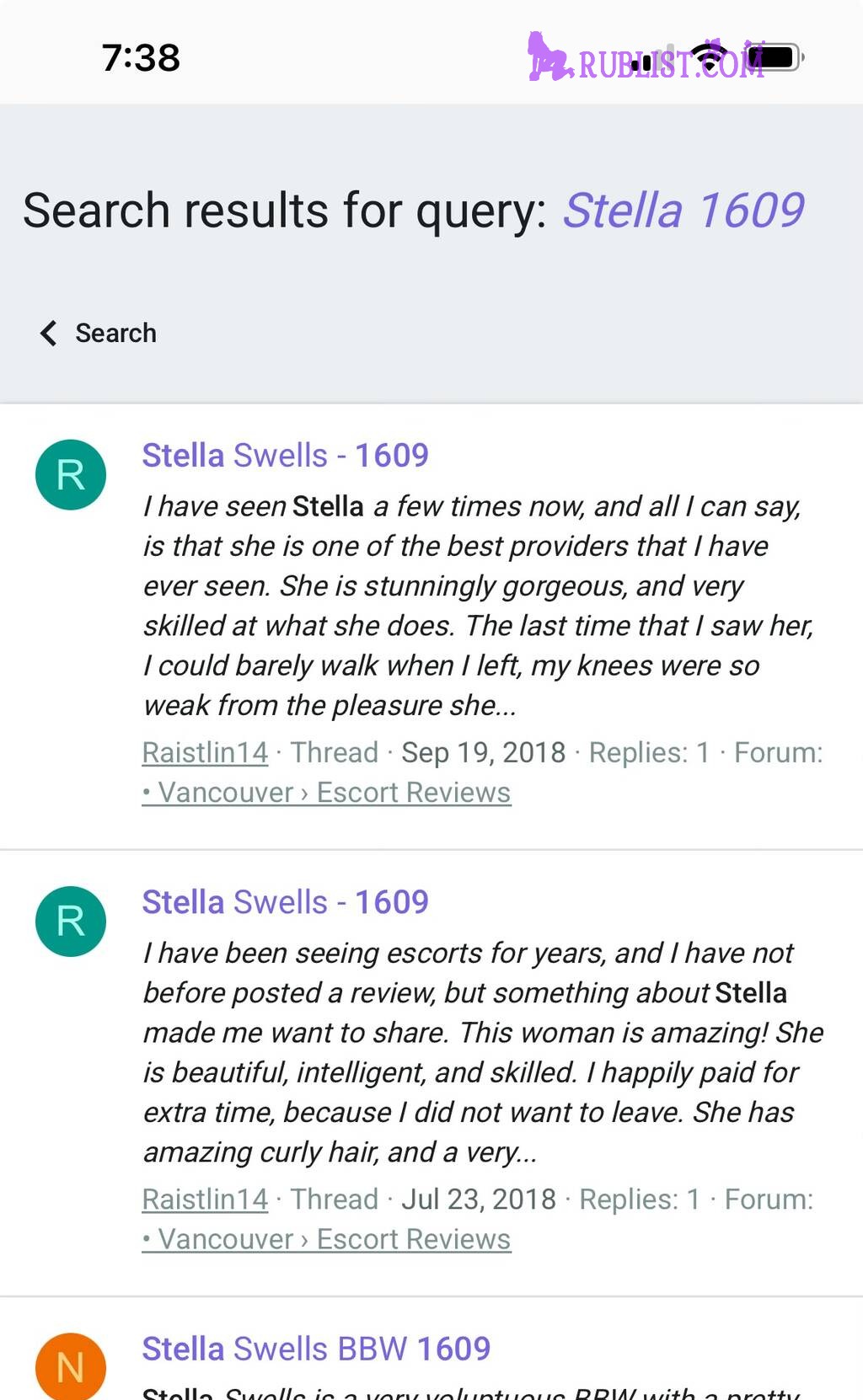Tap the Stella 1609 query text
Viewport: 863px width, 1400px height.
683,210
